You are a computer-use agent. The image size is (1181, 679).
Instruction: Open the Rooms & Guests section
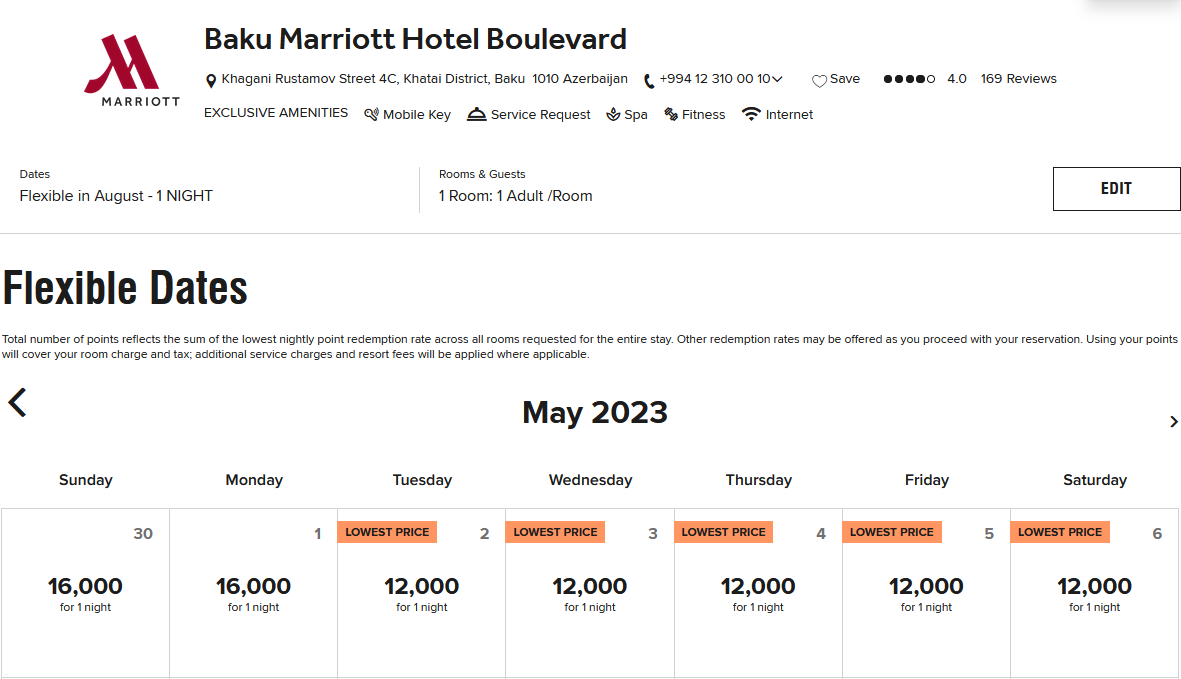[516, 196]
